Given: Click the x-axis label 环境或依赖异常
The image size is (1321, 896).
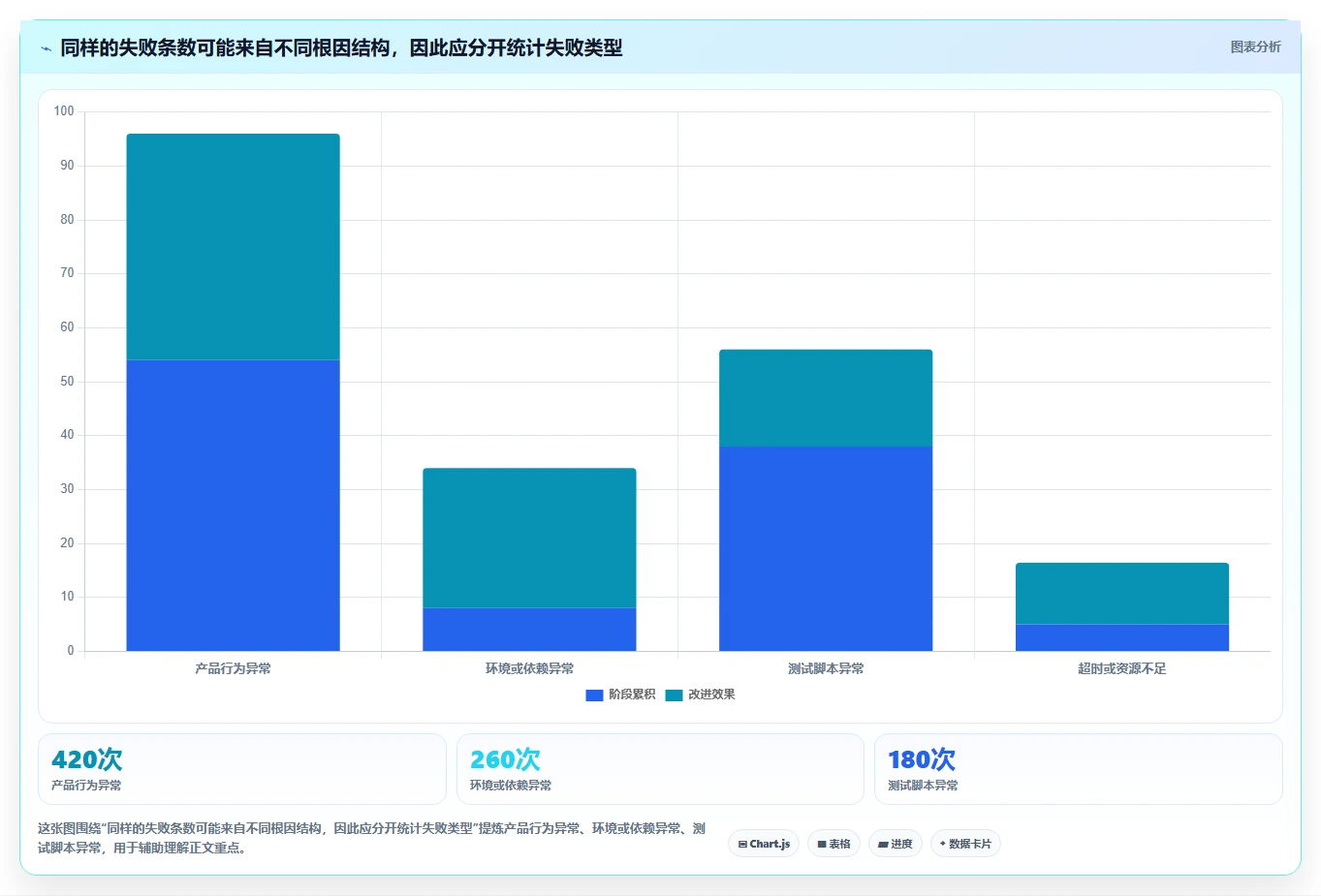Looking at the screenshot, I should tap(529, 668).
